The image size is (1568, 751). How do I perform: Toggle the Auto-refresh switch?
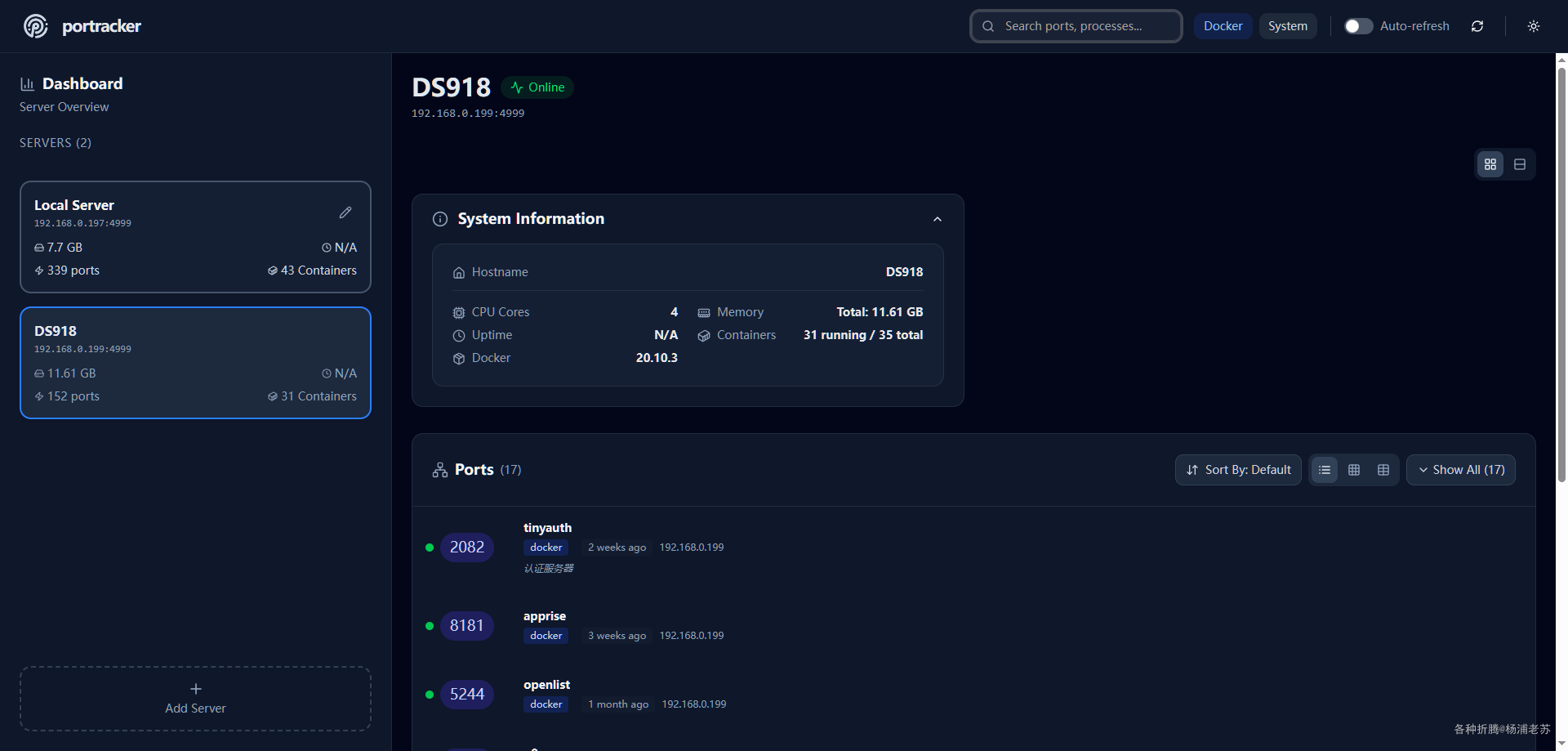1359,26
